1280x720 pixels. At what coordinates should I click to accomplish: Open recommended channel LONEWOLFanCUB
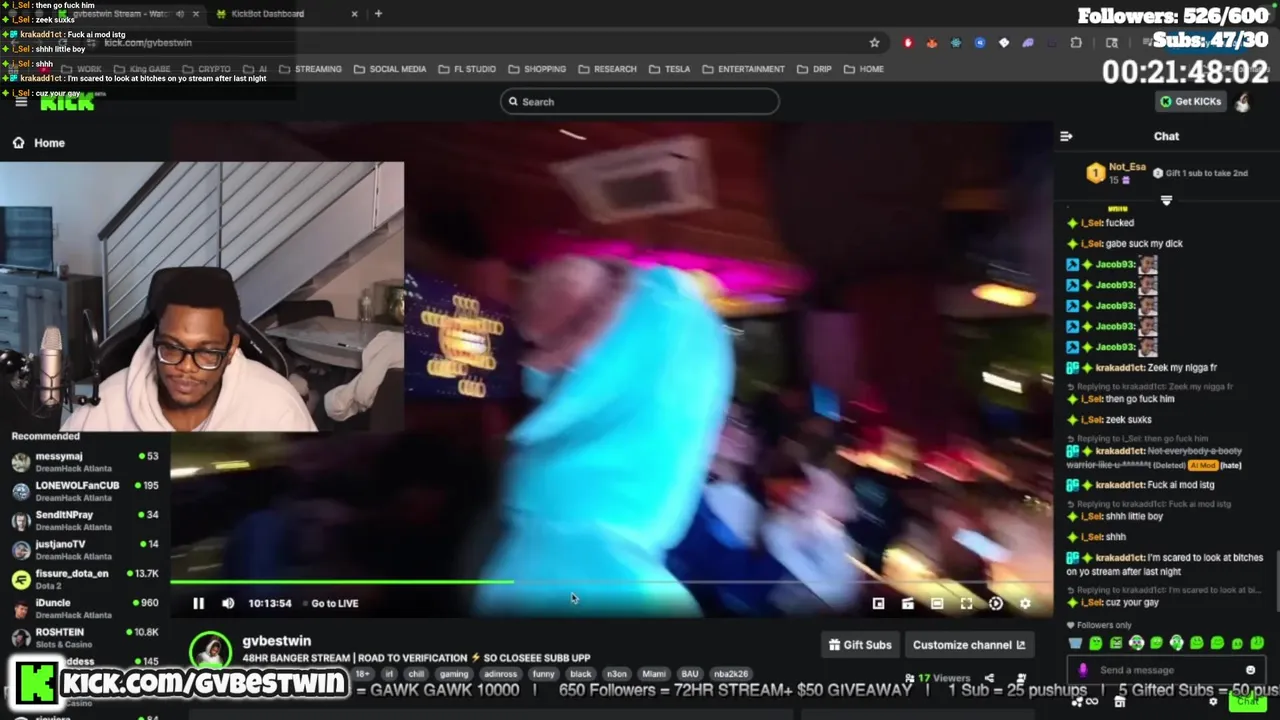tap(85, 491)
